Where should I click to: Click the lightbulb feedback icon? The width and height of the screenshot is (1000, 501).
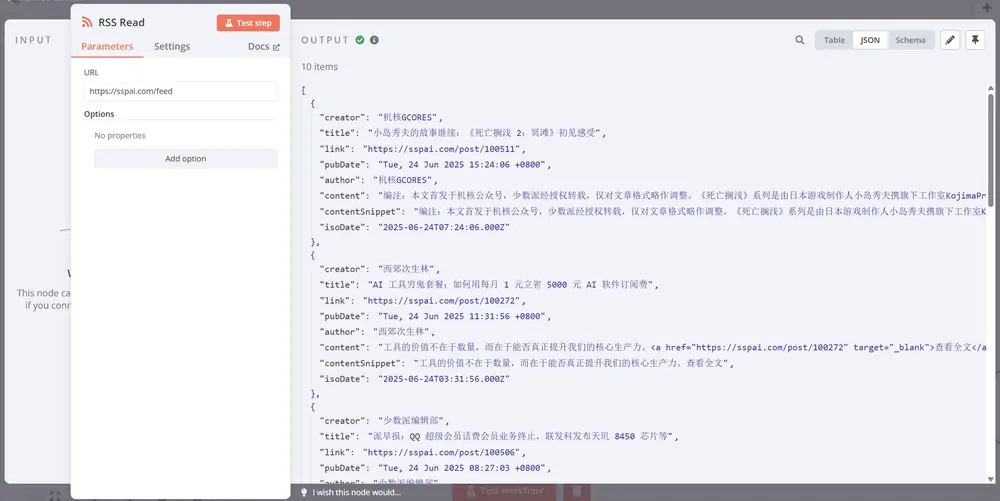304,492
